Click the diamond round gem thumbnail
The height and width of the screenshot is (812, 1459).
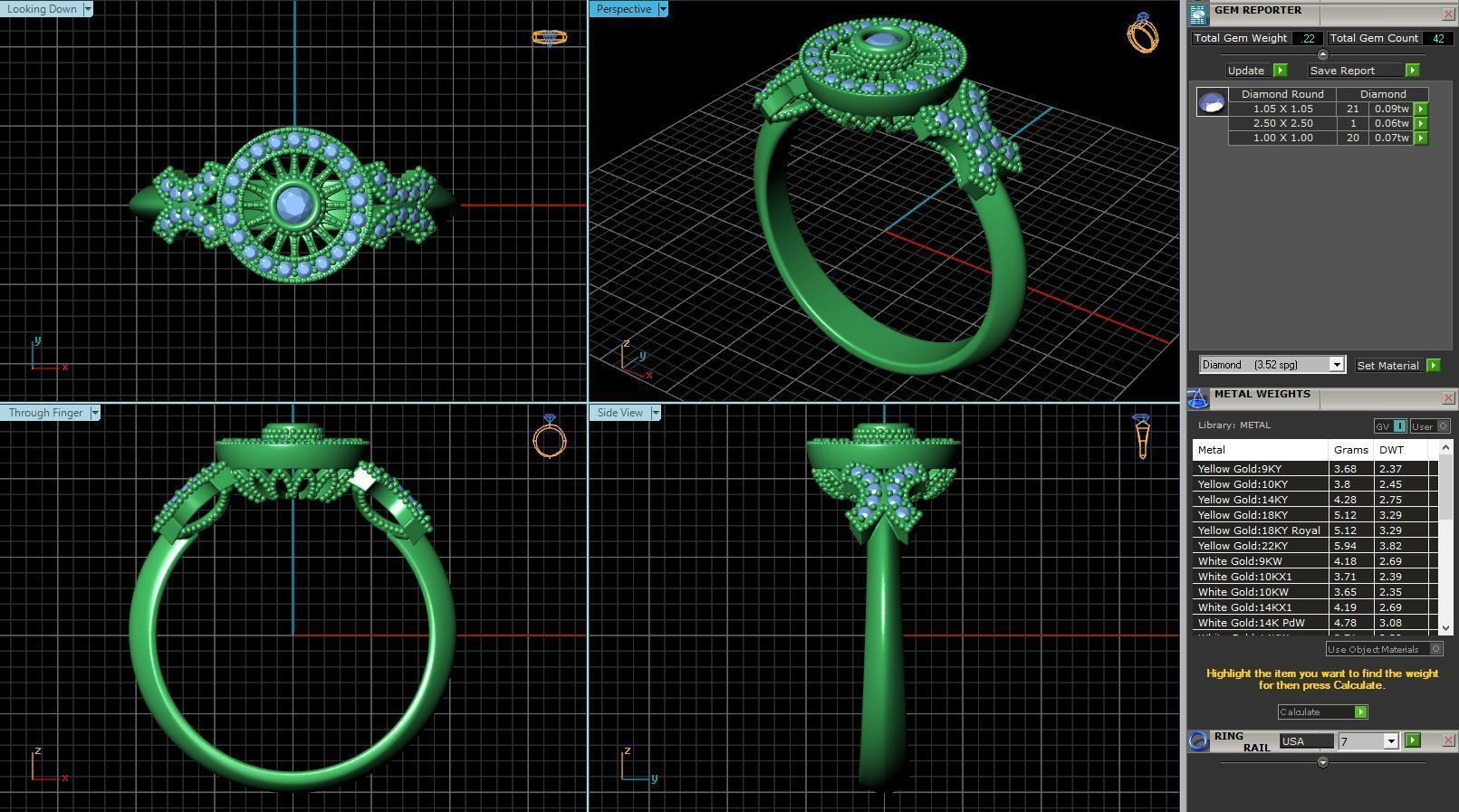point(1212,102)
